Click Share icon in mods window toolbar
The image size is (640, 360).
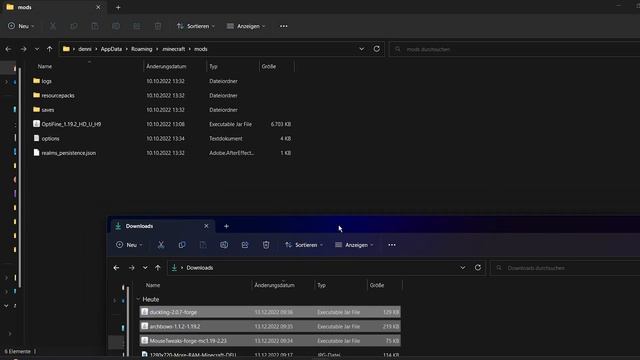click(137, 26)
